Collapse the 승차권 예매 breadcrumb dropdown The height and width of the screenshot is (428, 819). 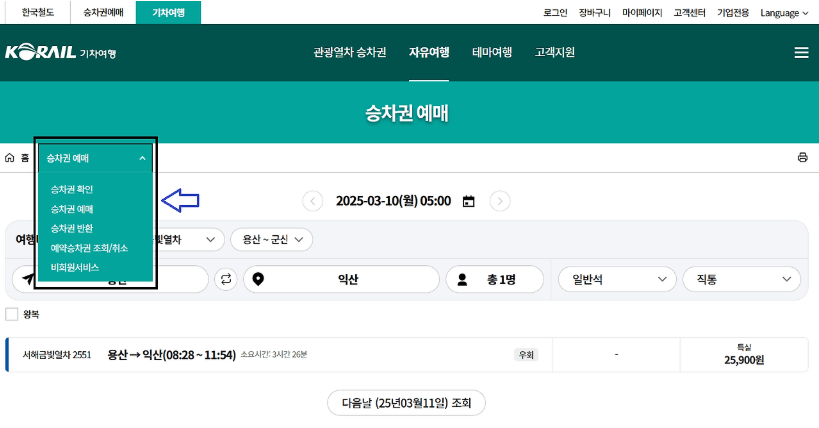(x=96, y=158)
